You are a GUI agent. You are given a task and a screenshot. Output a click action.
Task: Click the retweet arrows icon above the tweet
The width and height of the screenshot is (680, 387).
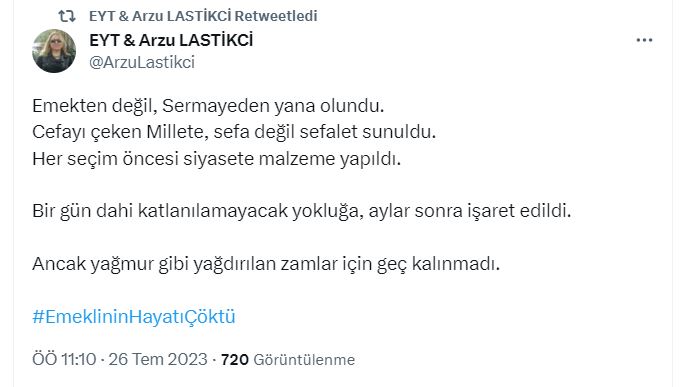point(67,16)
